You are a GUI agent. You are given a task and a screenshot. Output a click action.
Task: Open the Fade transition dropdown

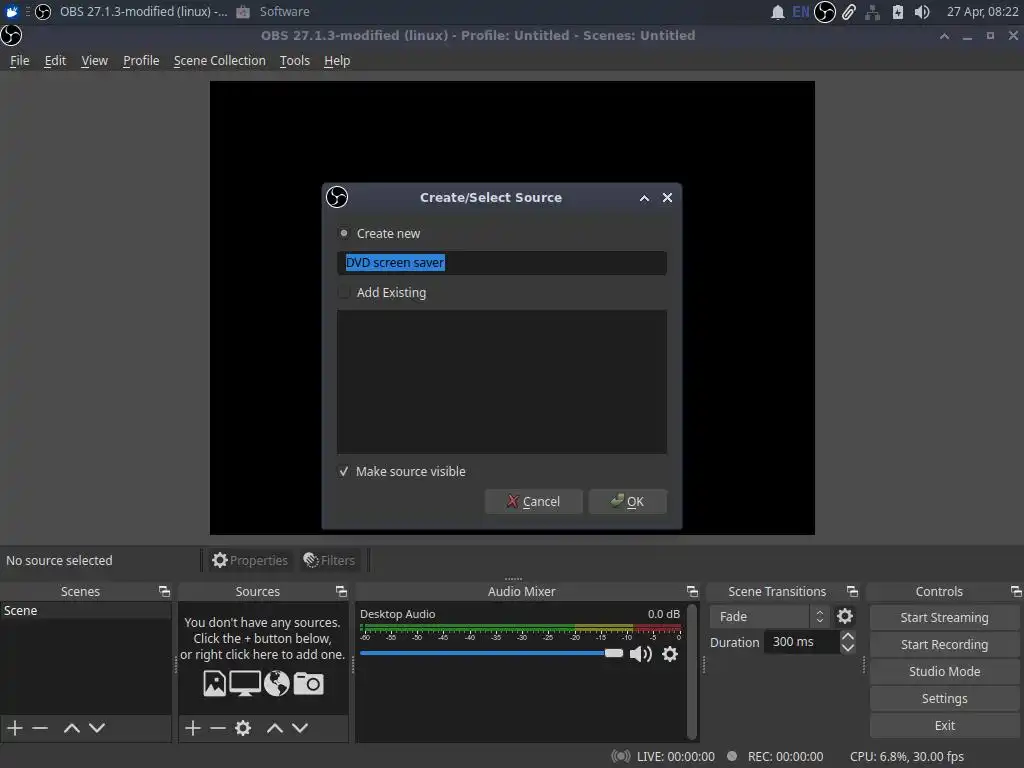769,616
